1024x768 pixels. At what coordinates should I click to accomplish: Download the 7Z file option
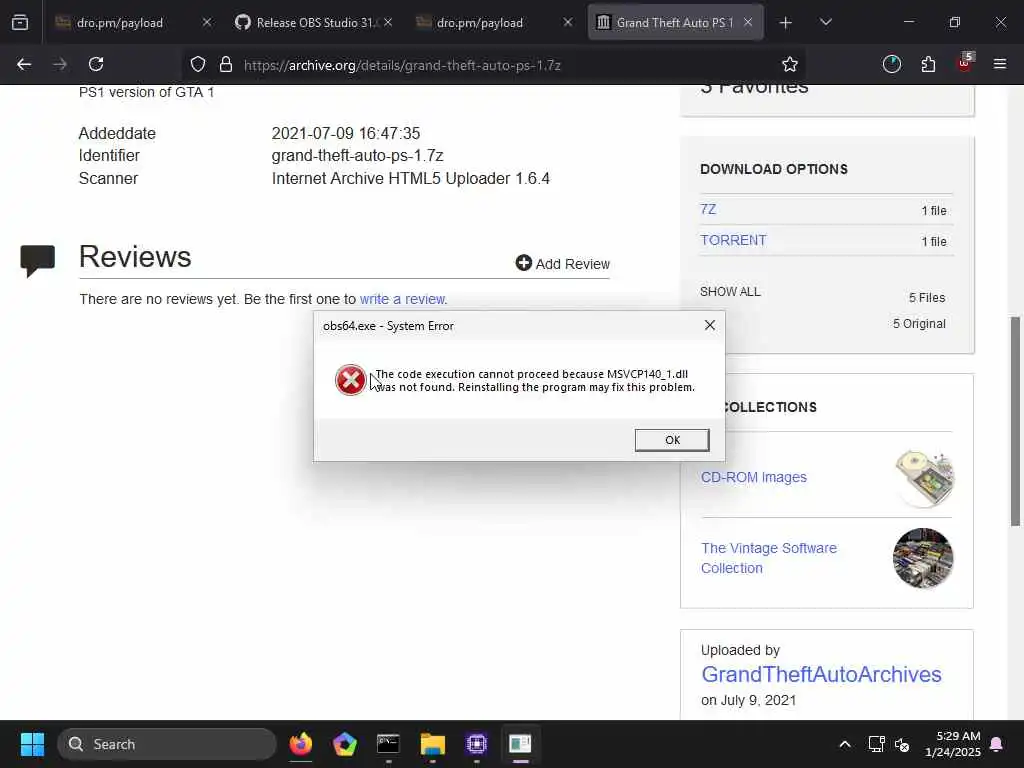(708, 209)
